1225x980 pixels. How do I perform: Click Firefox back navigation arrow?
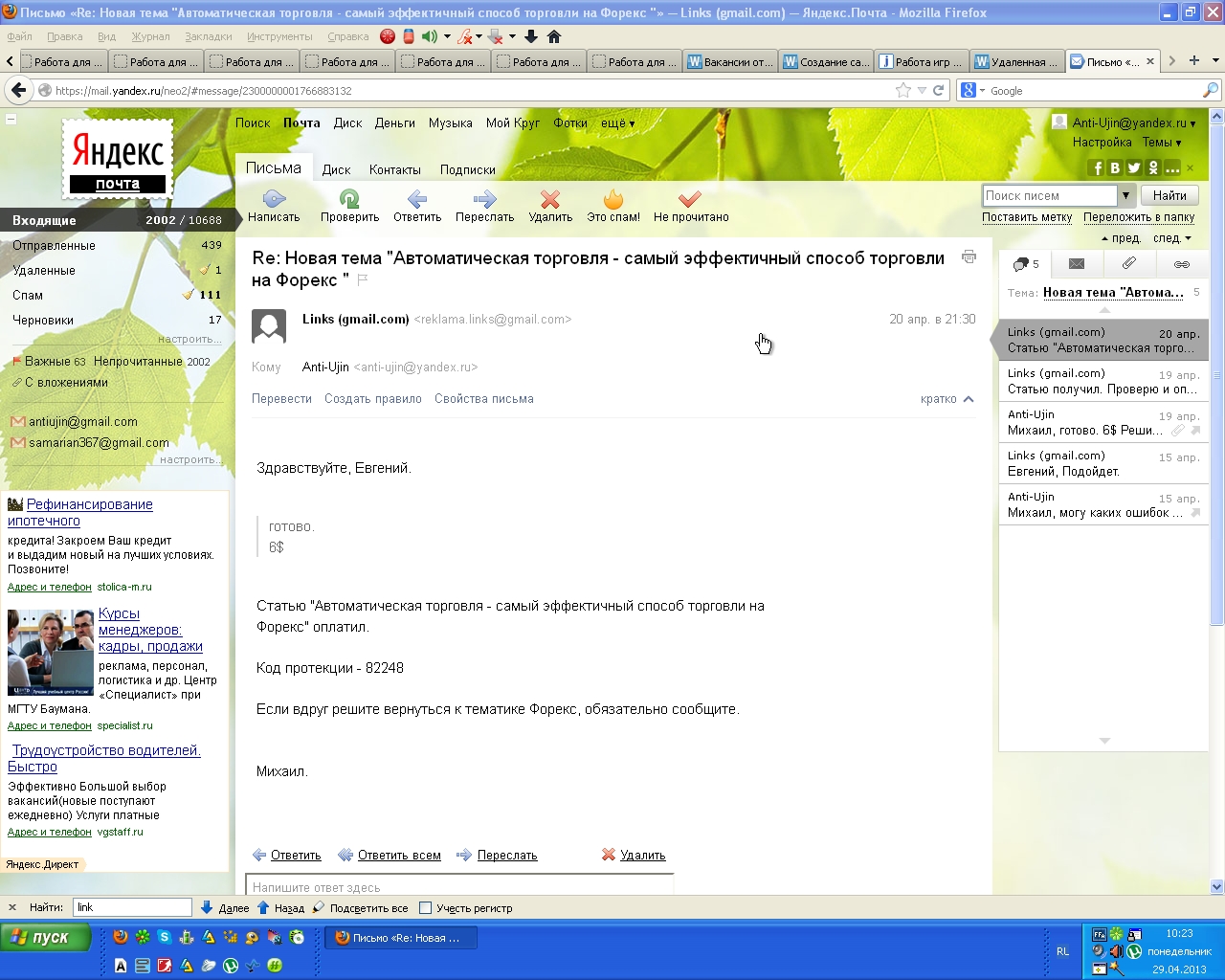(18, 90)
